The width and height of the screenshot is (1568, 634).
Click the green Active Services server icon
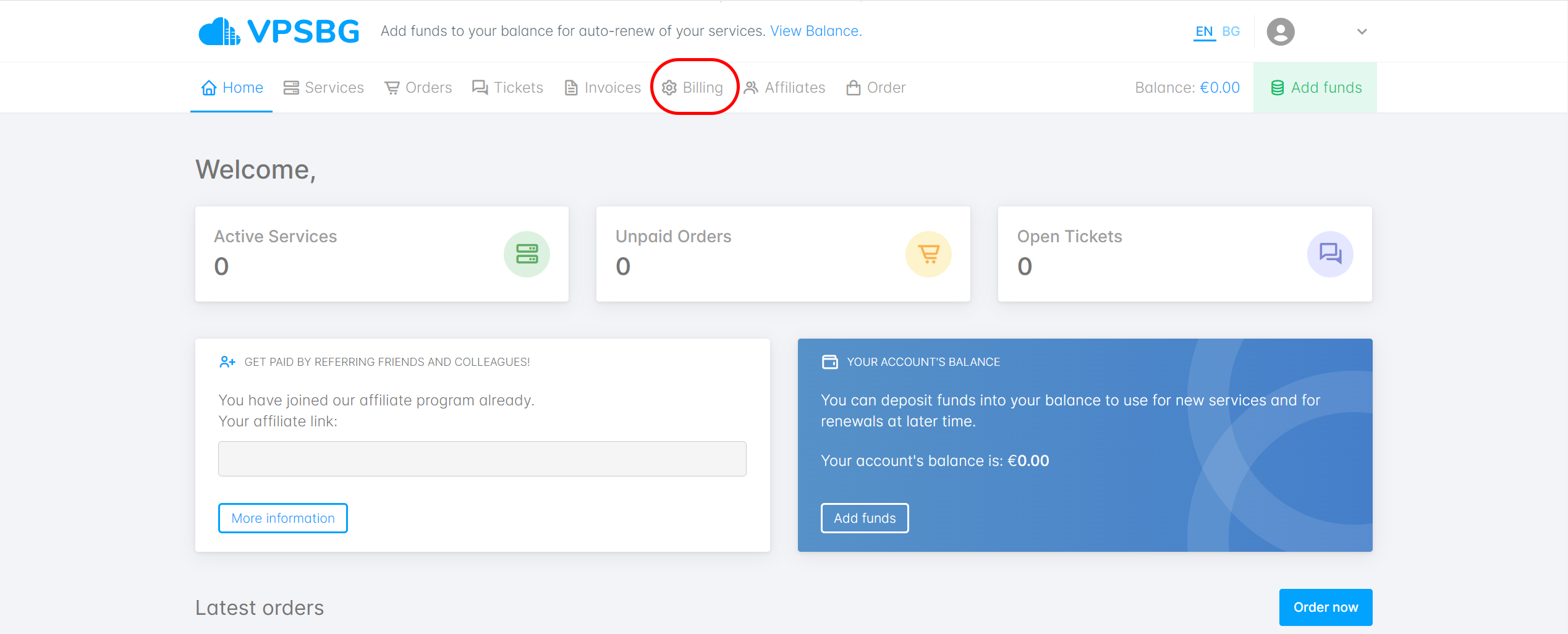(527, 254)
